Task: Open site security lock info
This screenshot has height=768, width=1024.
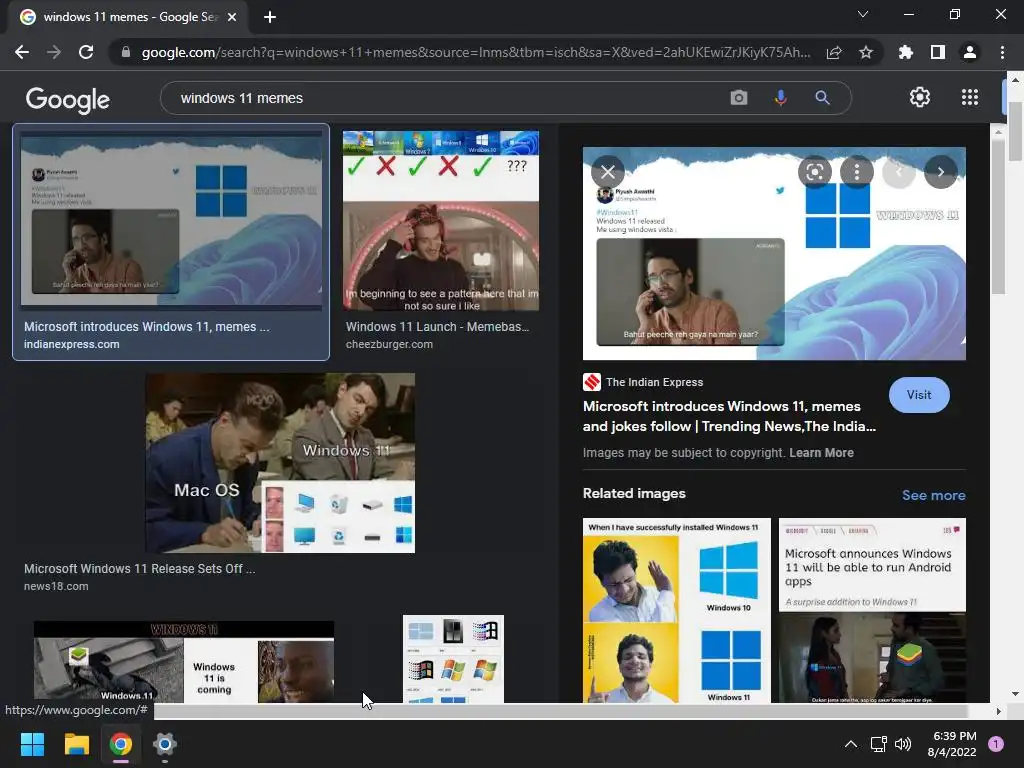Action: point(126,52)
